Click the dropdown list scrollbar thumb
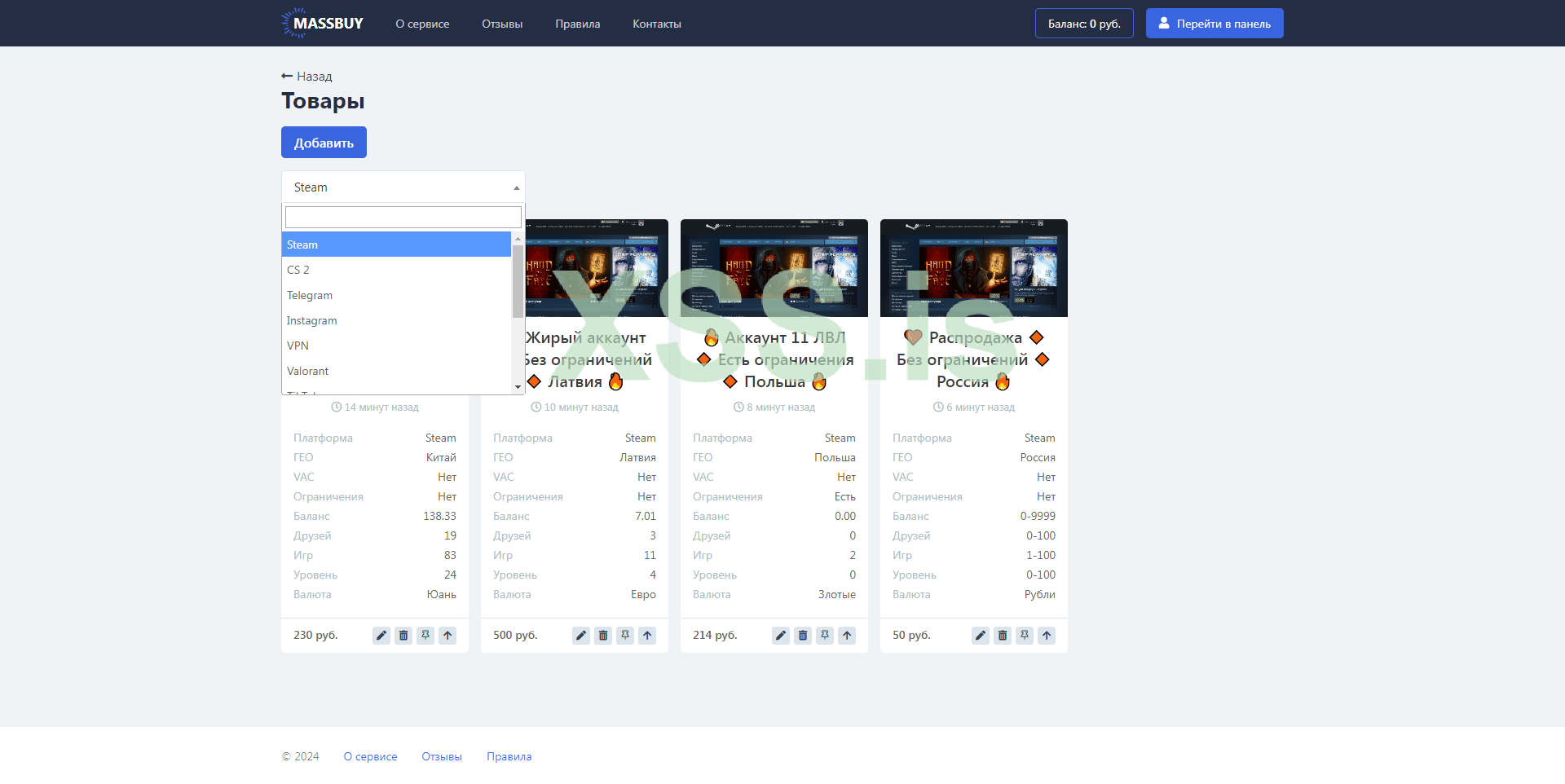The width and height of the screenshot is (1565, 784). pyautogui.click(x=518, y=281)
